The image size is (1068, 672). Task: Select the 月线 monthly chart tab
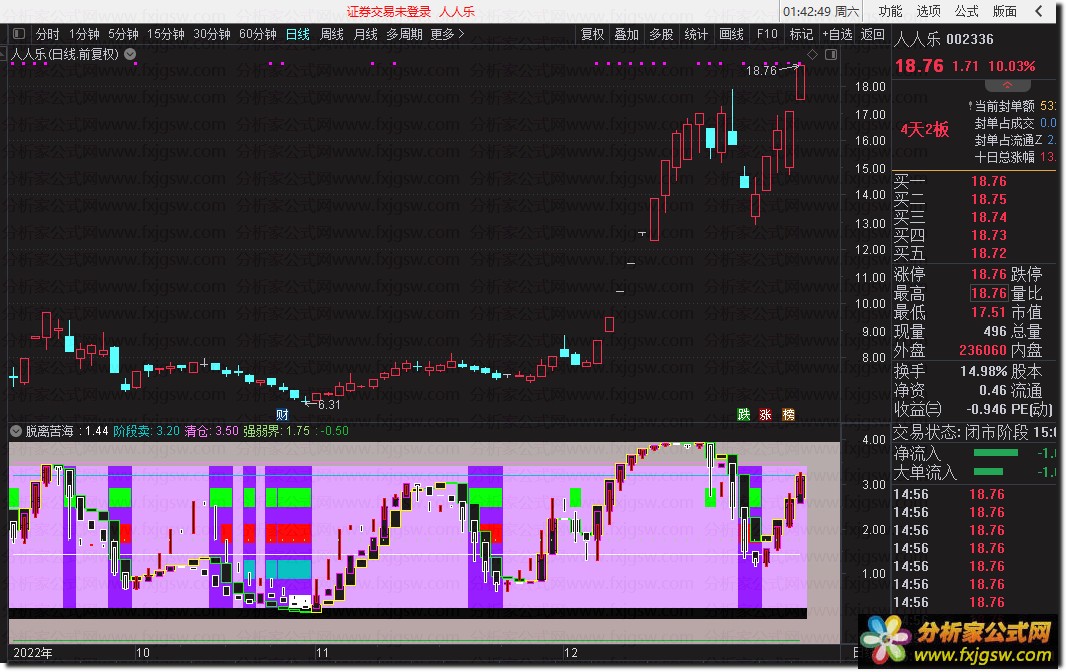coord(366,33)
